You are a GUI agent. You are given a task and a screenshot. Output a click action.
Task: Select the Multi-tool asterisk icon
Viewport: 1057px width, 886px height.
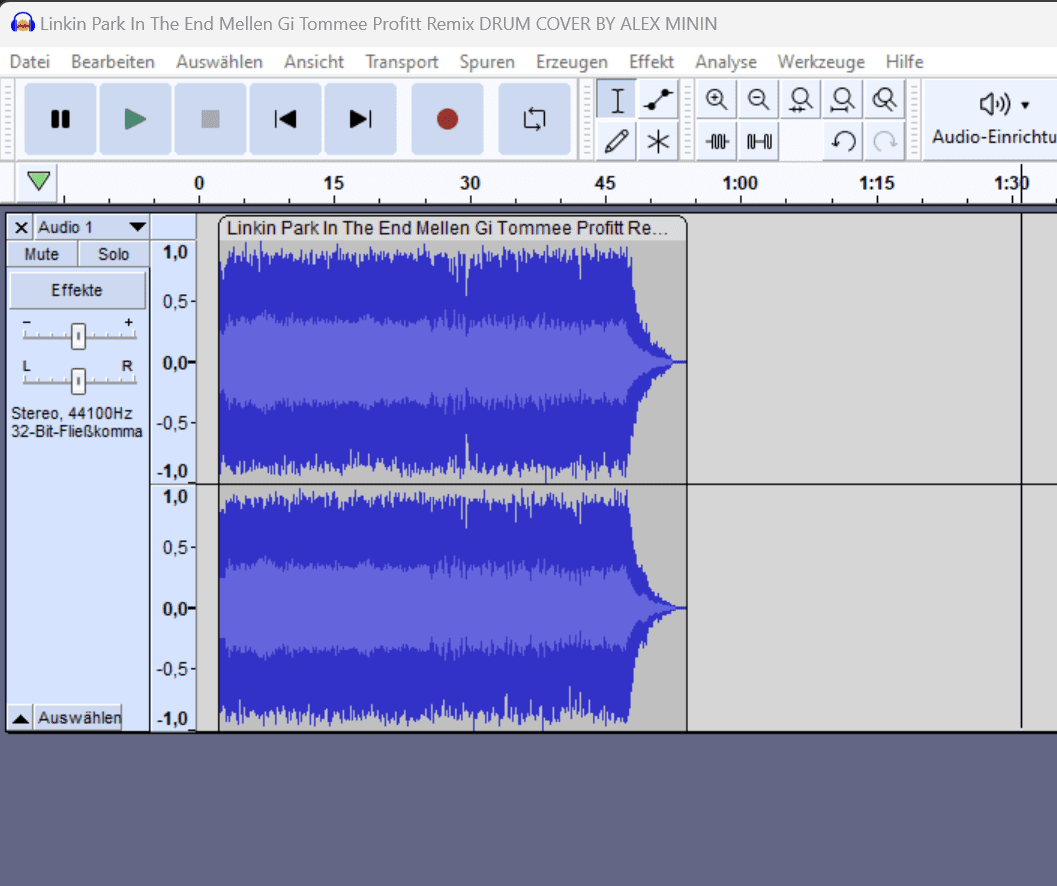tap(658, 142)
